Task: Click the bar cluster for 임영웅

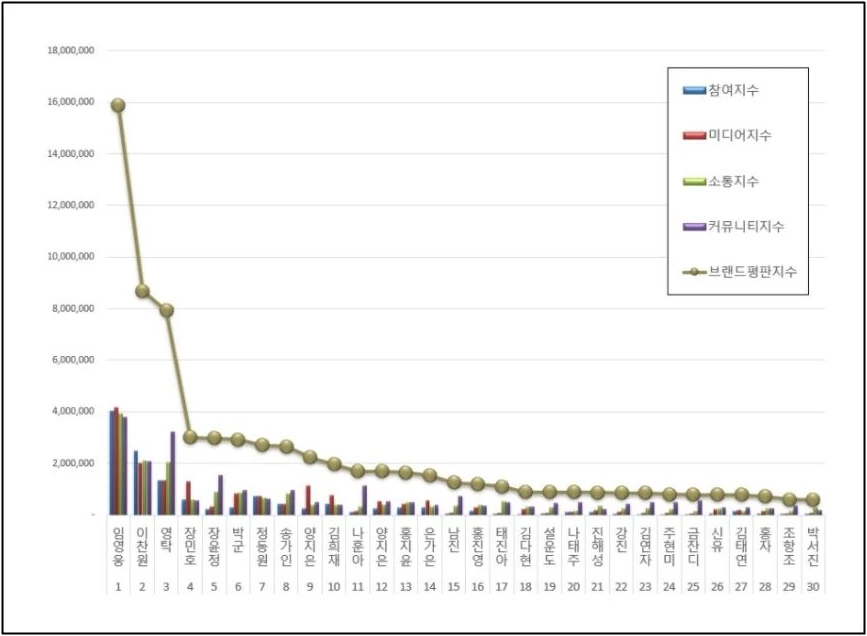Action: pos(118,462)
